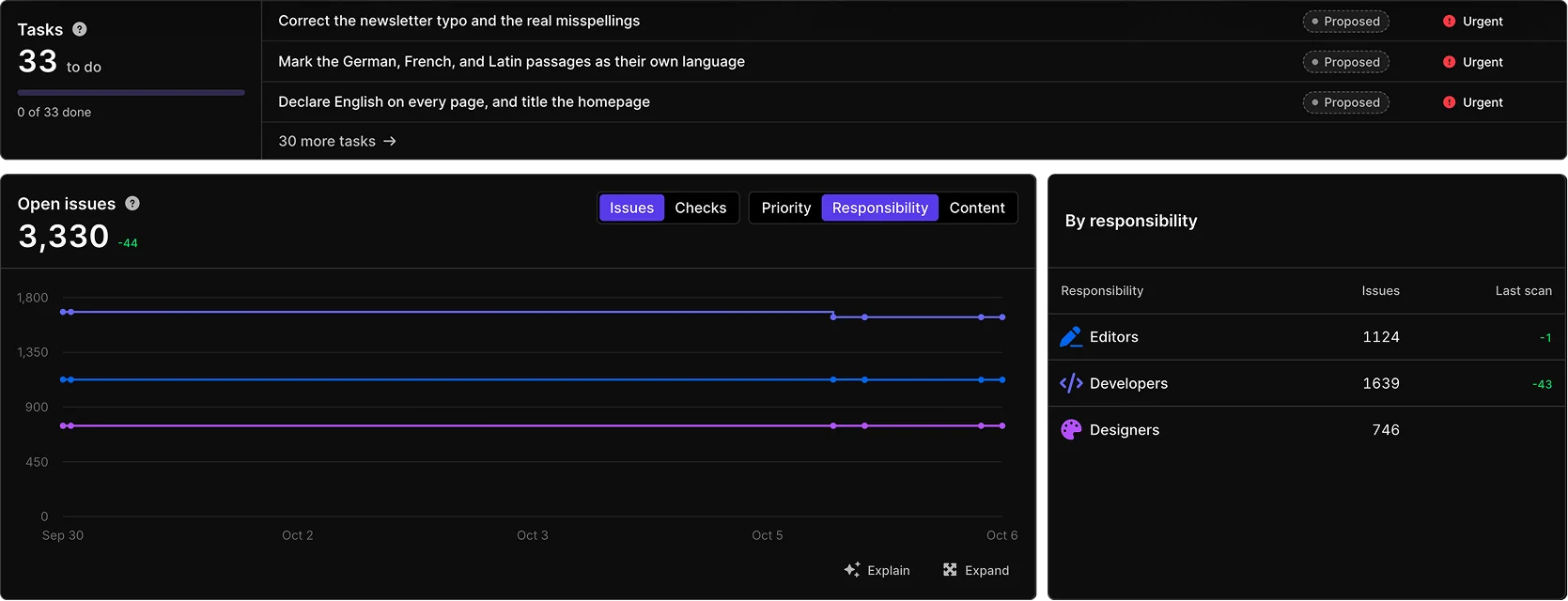Viewport: 1568px width, 601px height.
Task: Switch chart to Checks view
Action: click(701, 208)
